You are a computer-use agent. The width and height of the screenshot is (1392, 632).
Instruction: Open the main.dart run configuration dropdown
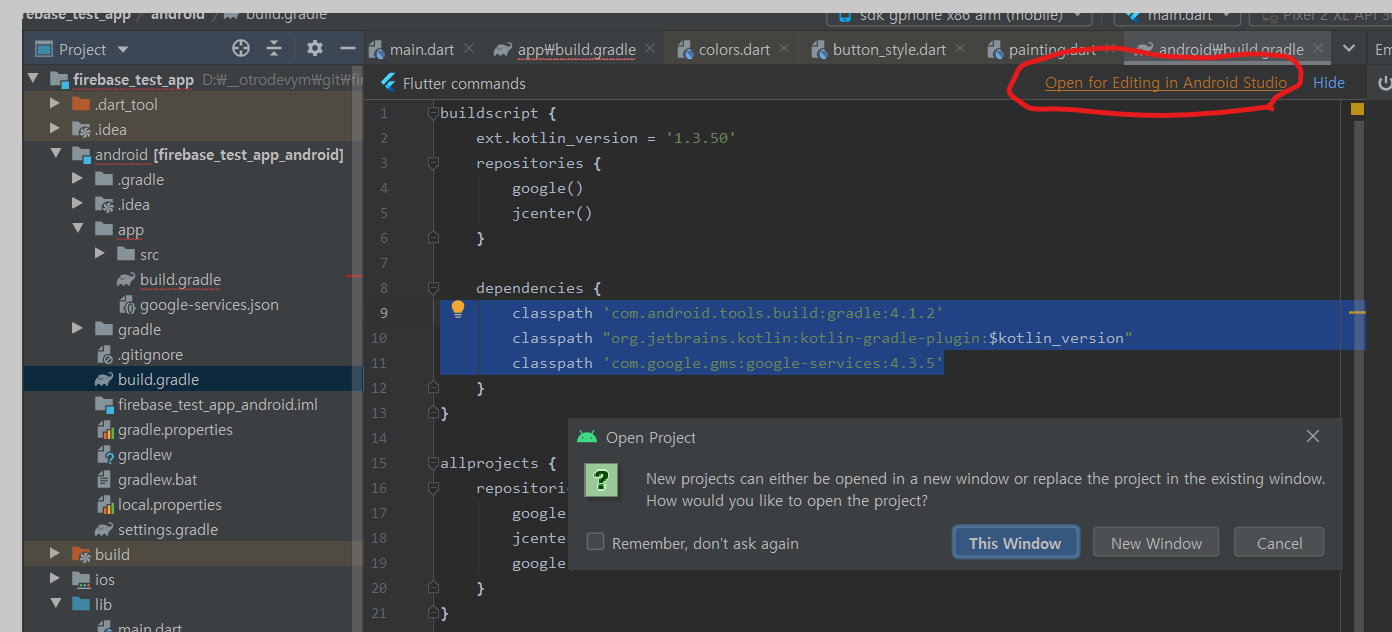click(x=1178, y=15)
